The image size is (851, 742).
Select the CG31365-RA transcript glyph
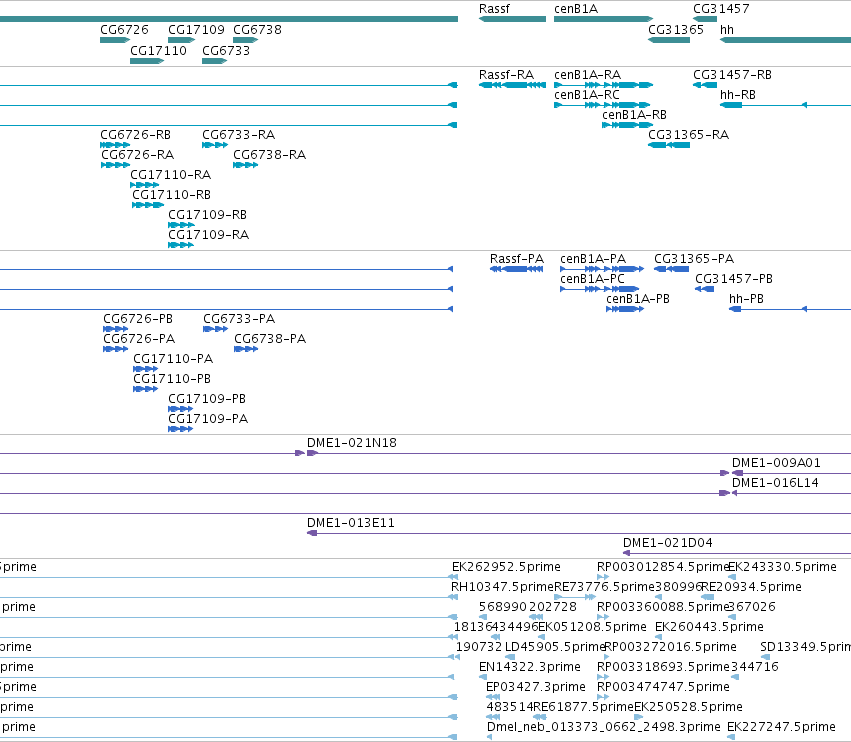[x=669, y=145]
